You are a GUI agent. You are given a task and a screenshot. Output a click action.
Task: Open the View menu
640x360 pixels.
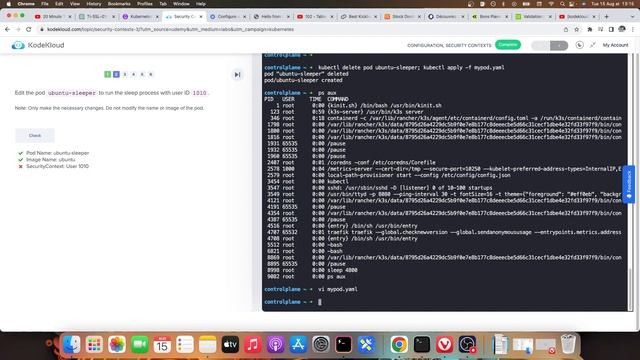(x=75, y=4)
